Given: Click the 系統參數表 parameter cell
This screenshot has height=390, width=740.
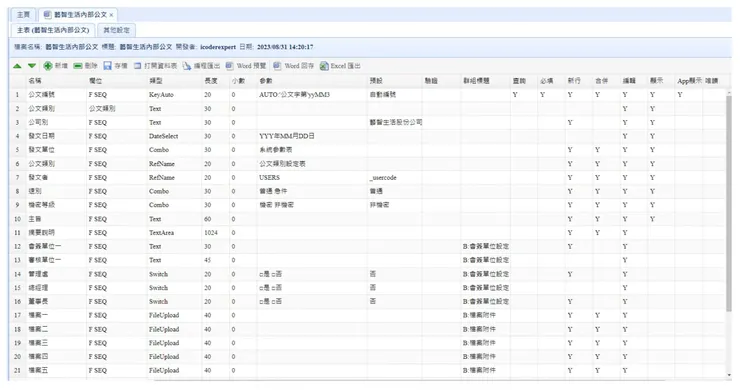Looking at the screenshot, I should [x=311, y=150].
